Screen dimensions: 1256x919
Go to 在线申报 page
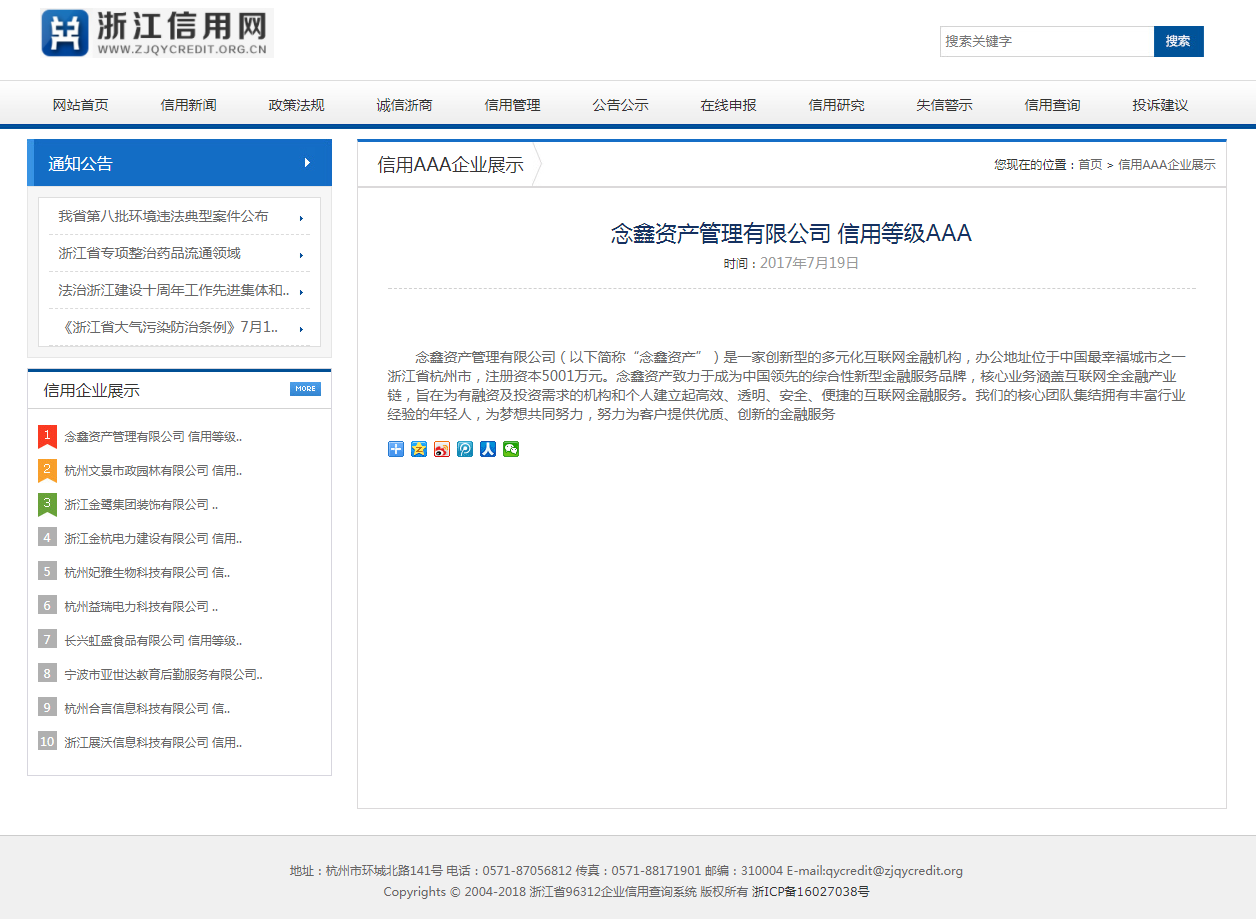729,105
